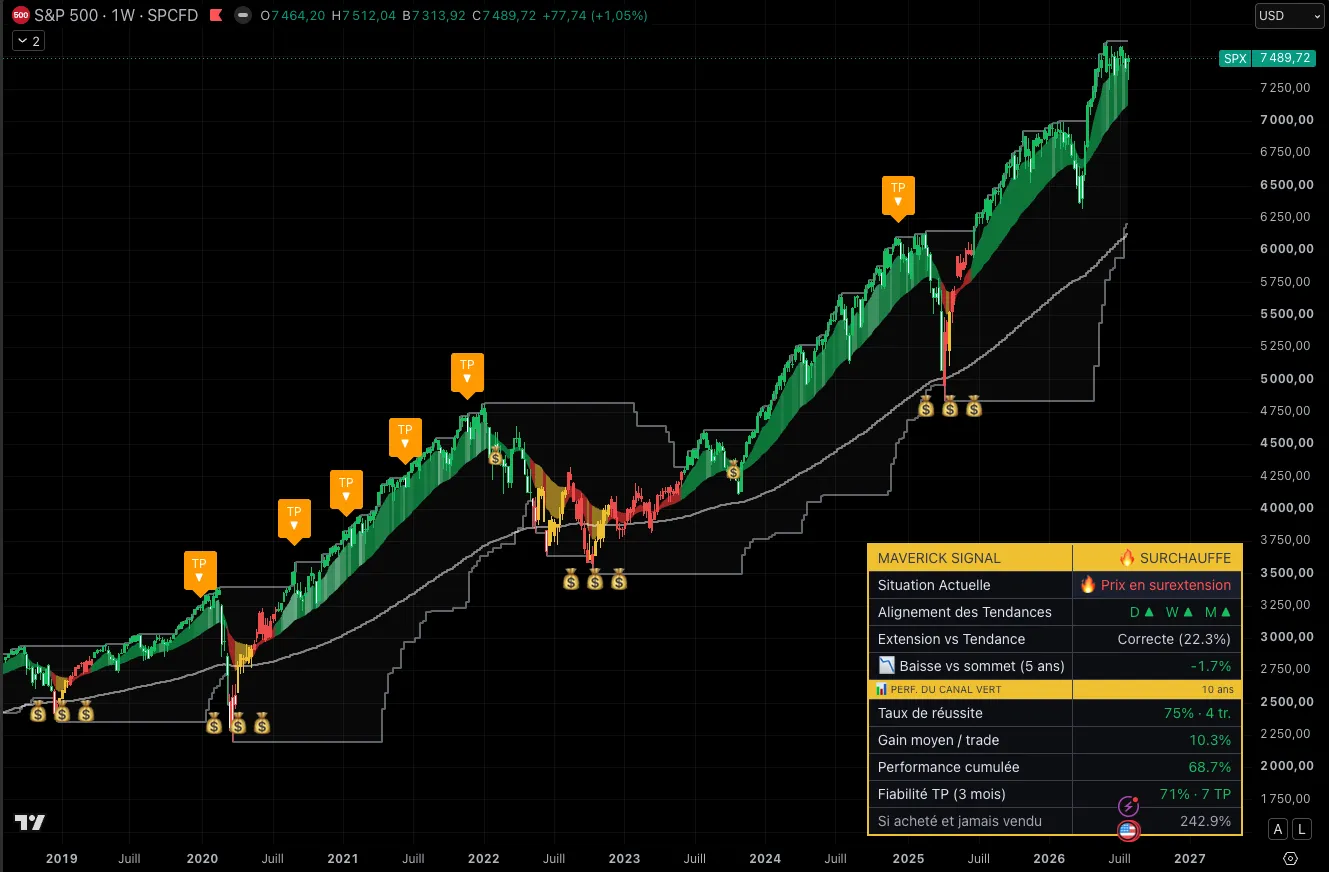
Task: Click first money bag under the 2020 crash
Action: (214, 722)
